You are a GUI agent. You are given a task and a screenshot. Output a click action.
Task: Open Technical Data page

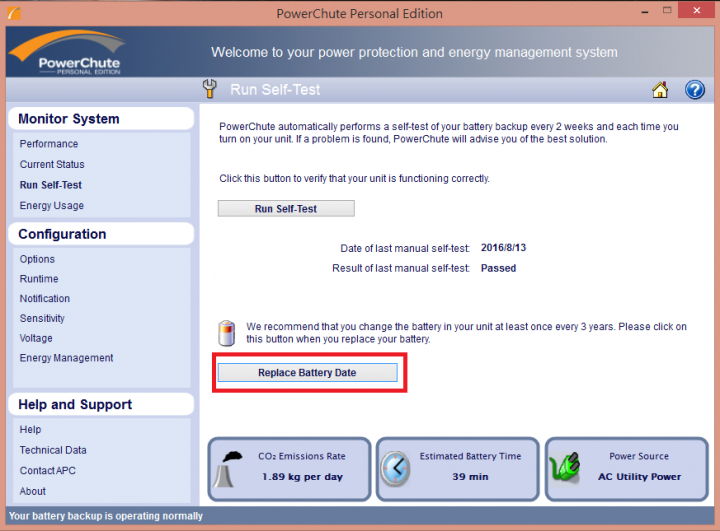(x=53, y=450)
